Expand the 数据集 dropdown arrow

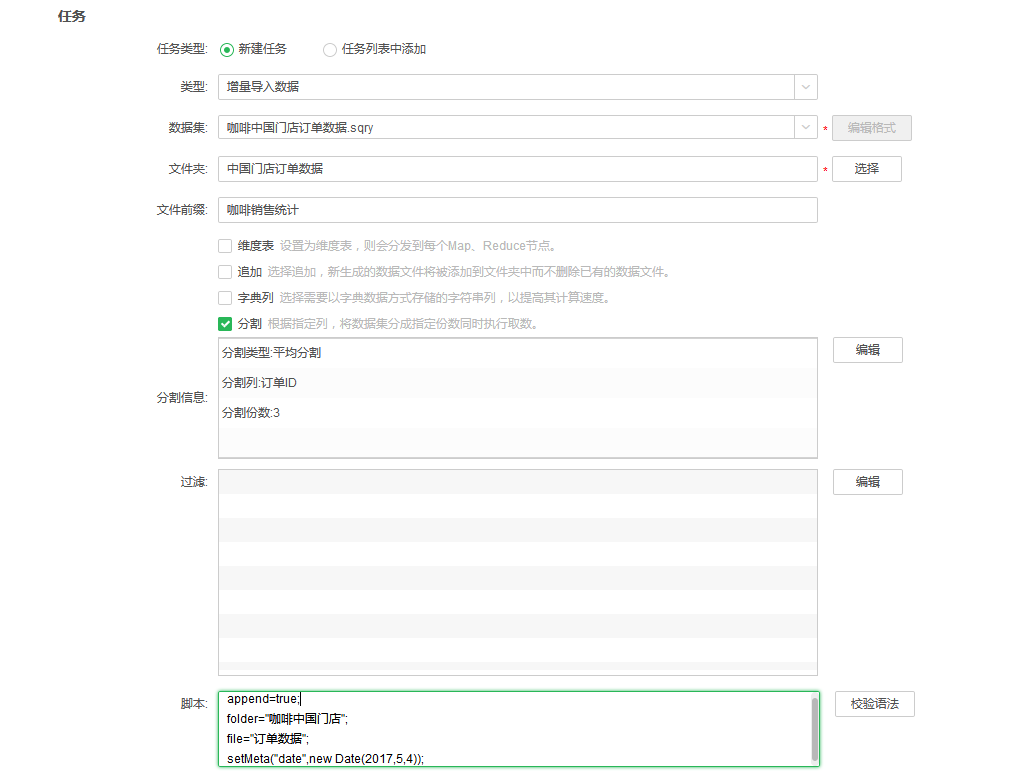pyautogui.click(x=806, y=128)
